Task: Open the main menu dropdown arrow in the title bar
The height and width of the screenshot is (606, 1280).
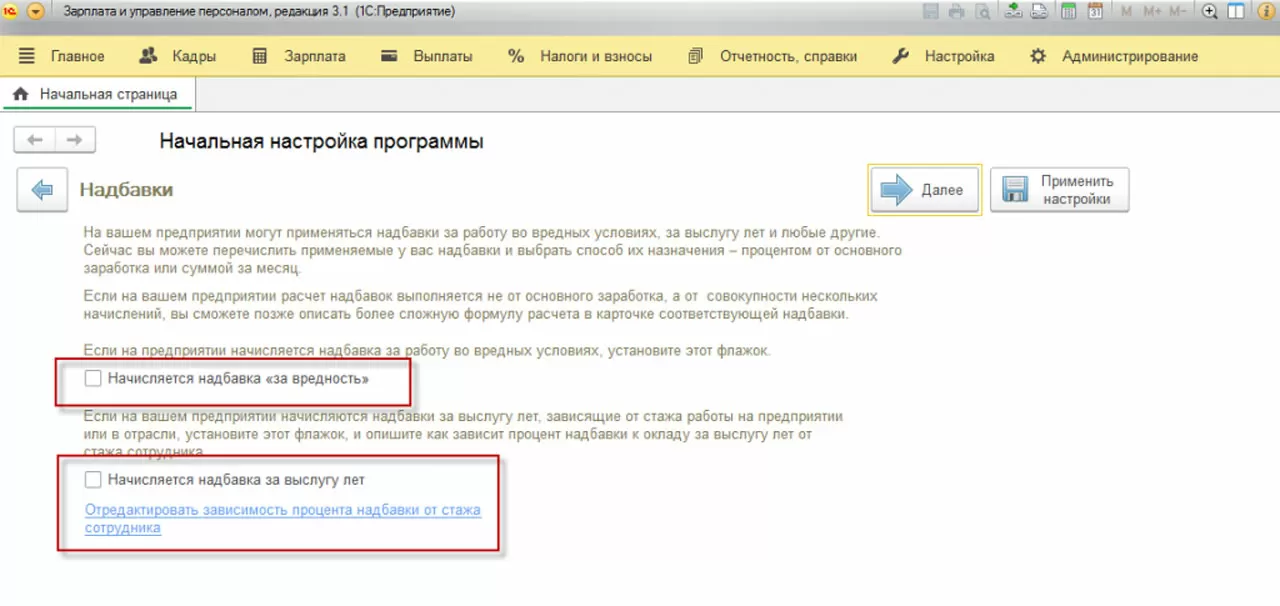Action: click(36, 12)
